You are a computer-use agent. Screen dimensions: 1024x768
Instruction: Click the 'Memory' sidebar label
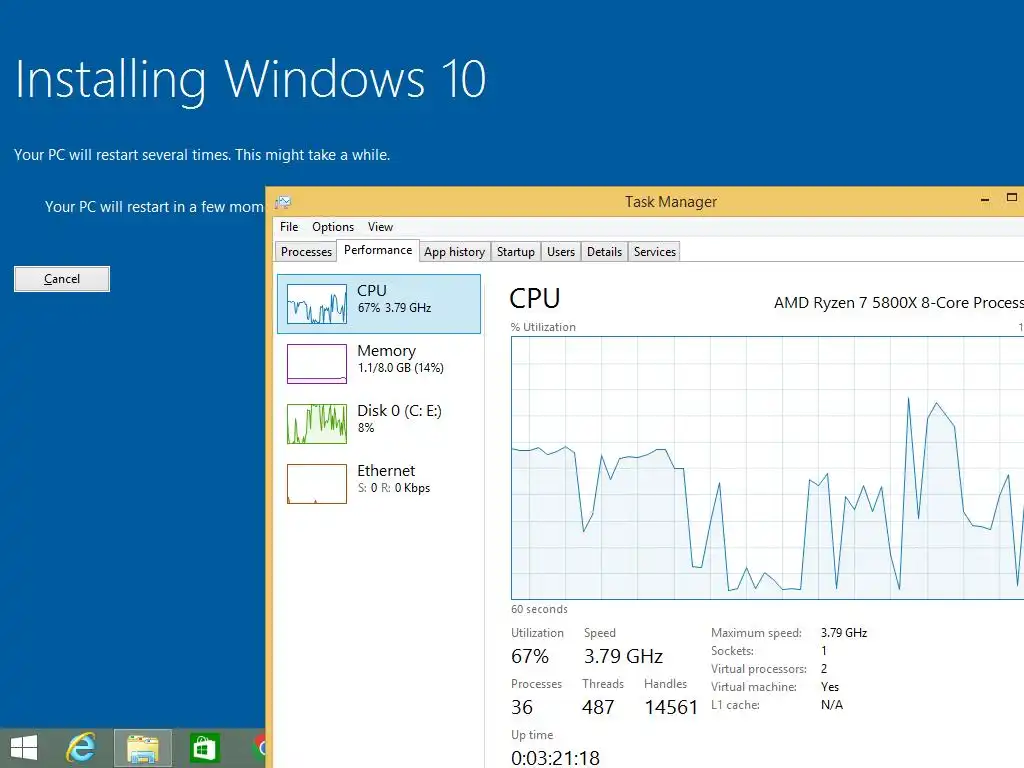tap(386, 351)
